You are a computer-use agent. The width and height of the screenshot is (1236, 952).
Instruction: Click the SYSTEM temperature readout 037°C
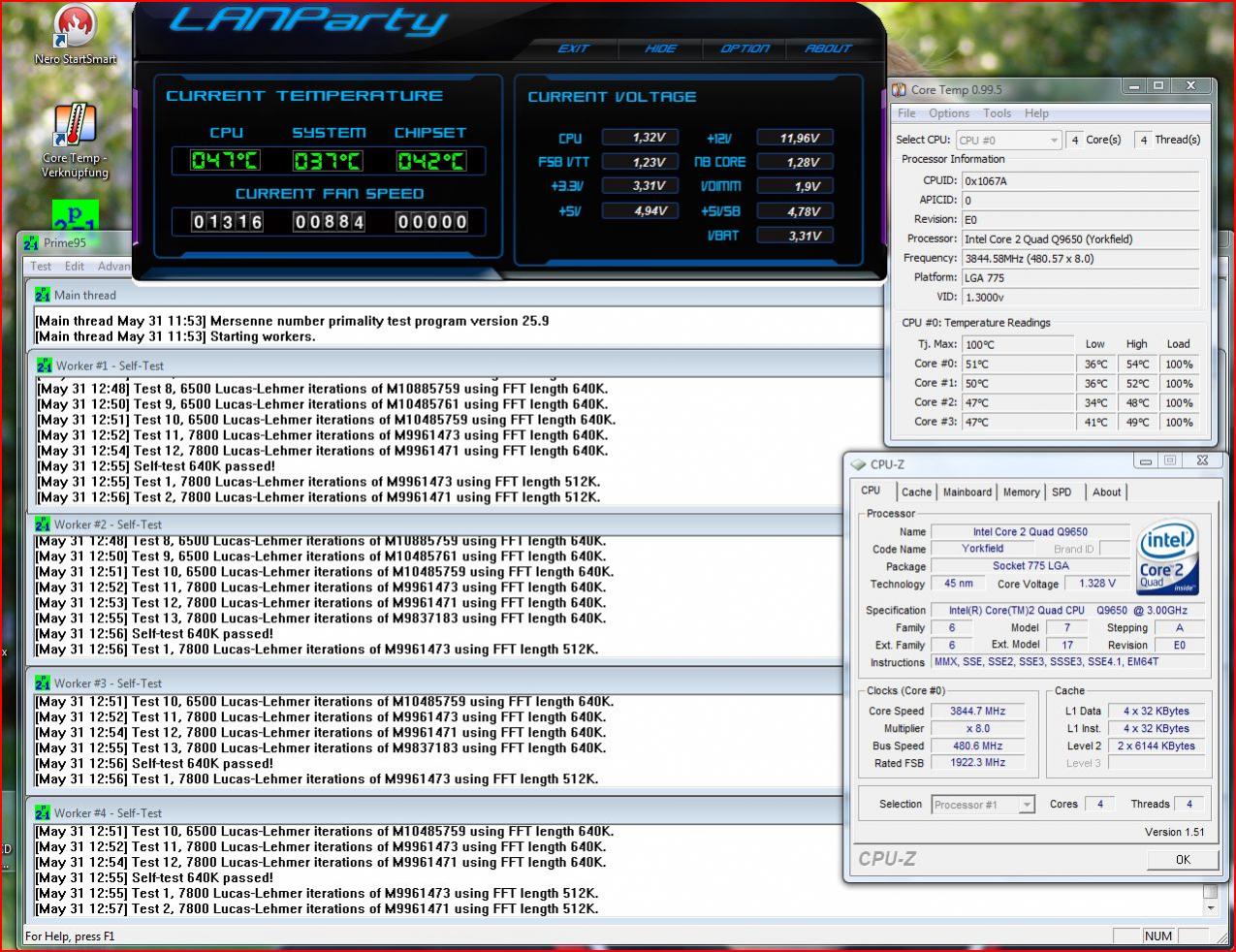(328, 161)
